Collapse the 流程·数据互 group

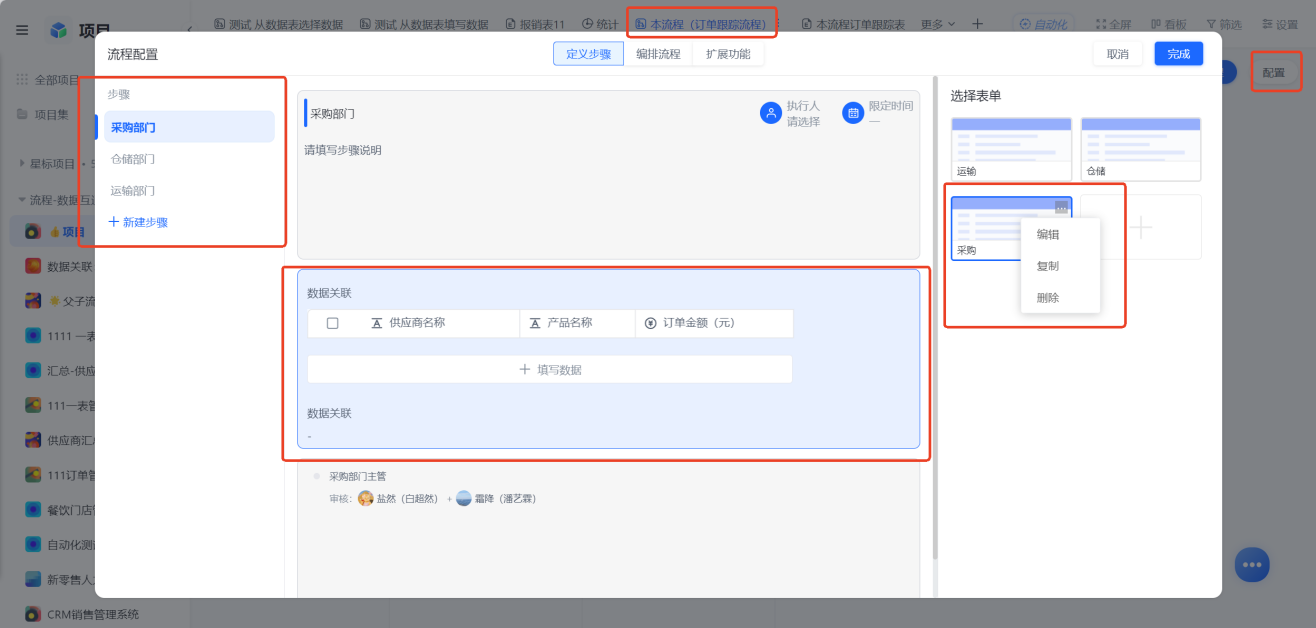pos(22,199)
